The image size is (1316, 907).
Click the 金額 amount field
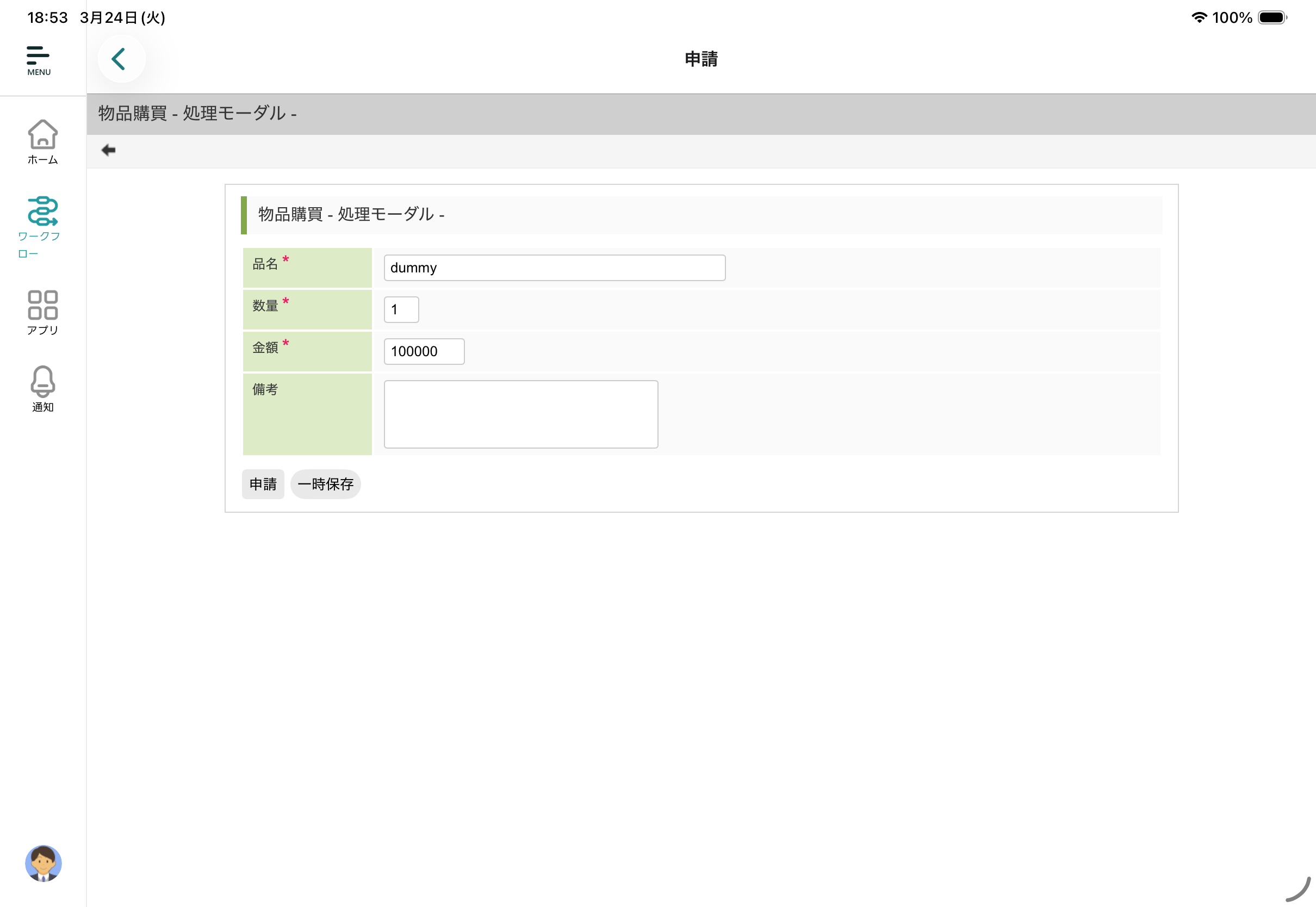tap(424, 351)
